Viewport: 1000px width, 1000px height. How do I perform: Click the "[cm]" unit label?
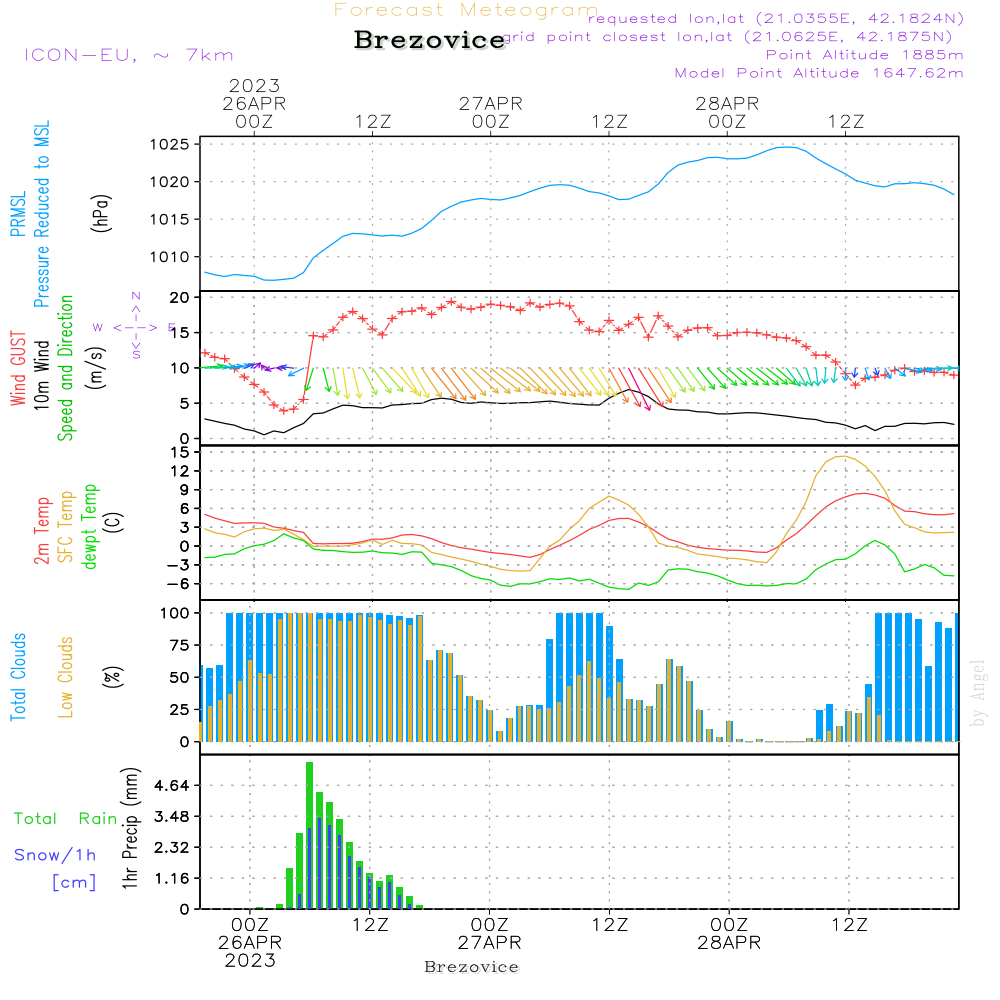74,883
